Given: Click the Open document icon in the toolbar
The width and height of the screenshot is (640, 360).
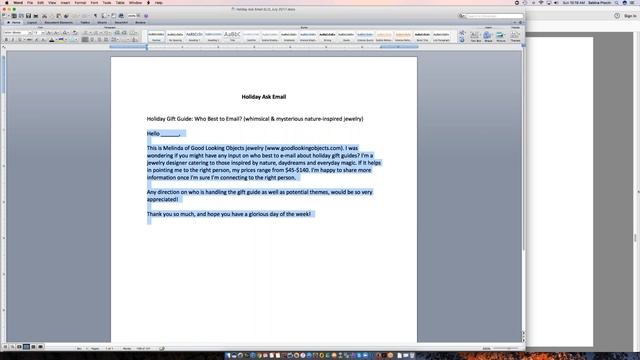Looking at the screenshot, I should (21, 16).
